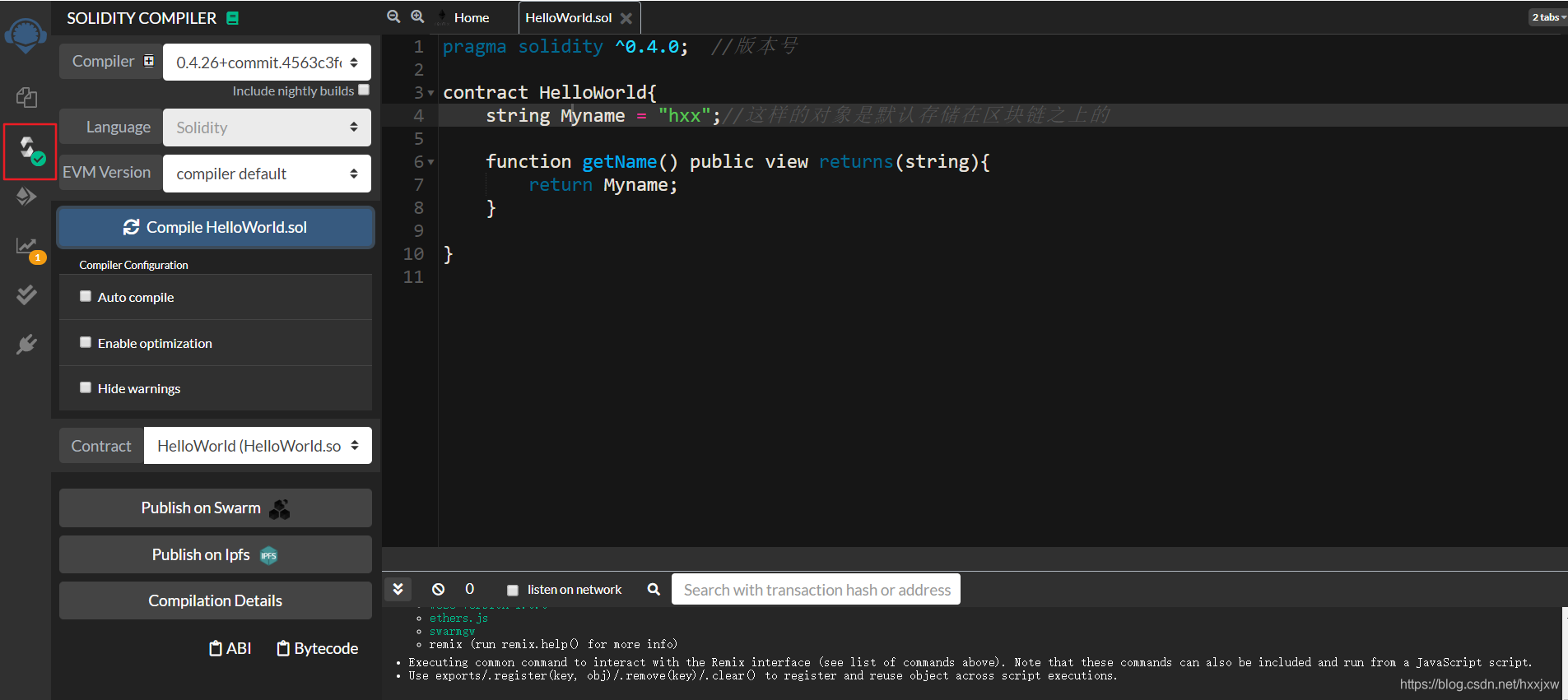Copy Bytecode to clipboard
1568x700 pixels.
coord(317,648)
